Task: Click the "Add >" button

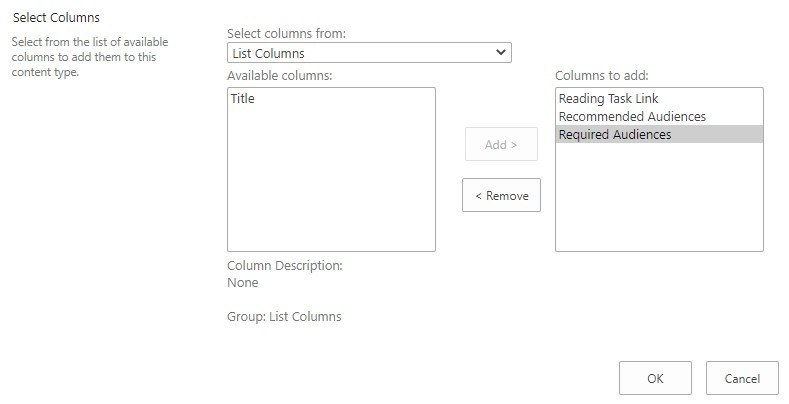Action: pyautogui.click(x=501, y=145)
